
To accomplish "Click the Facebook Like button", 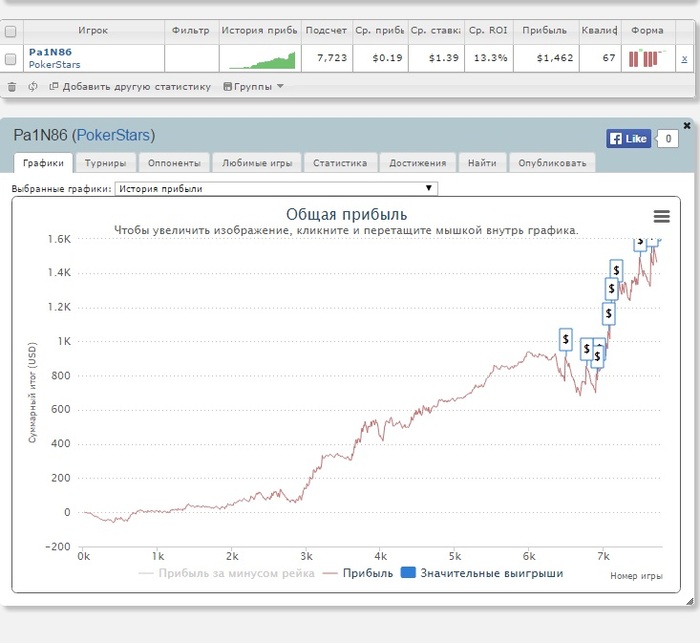I will click(x=629, y=138).
